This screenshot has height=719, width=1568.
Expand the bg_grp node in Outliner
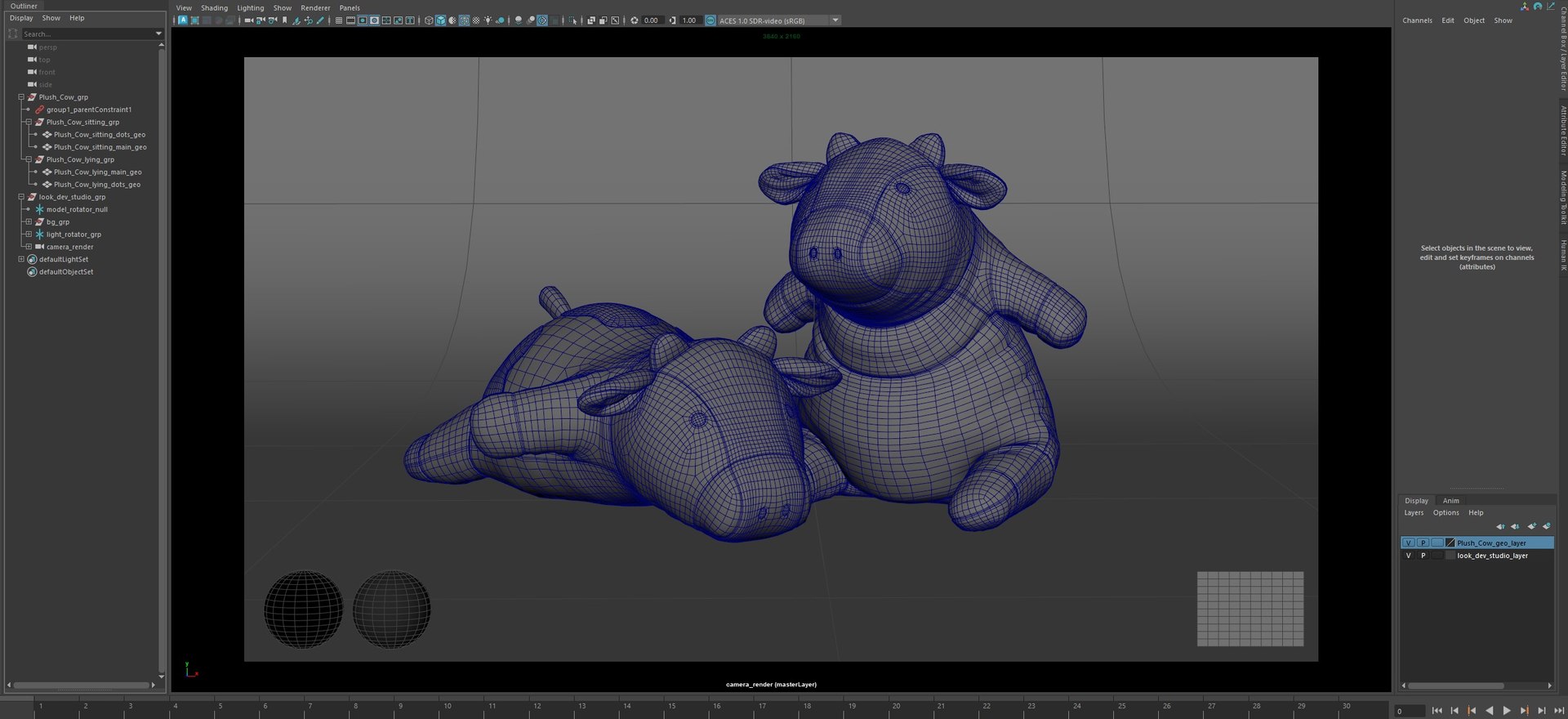(29, 222)
